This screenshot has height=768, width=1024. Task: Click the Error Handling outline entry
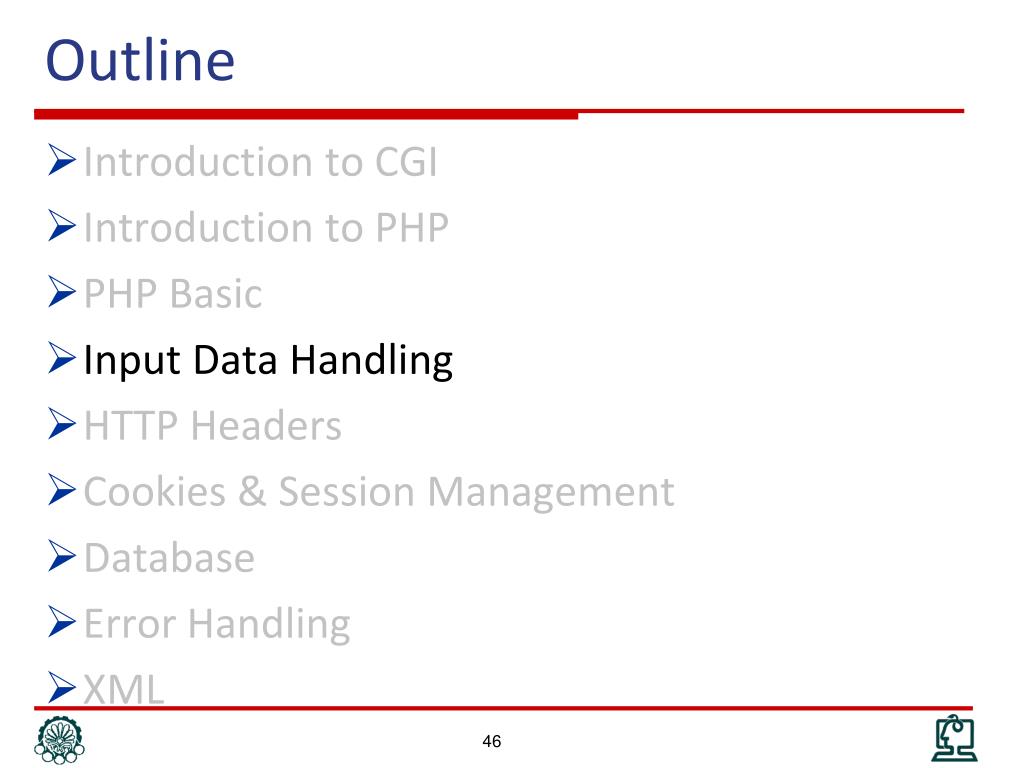coord(217,624)
